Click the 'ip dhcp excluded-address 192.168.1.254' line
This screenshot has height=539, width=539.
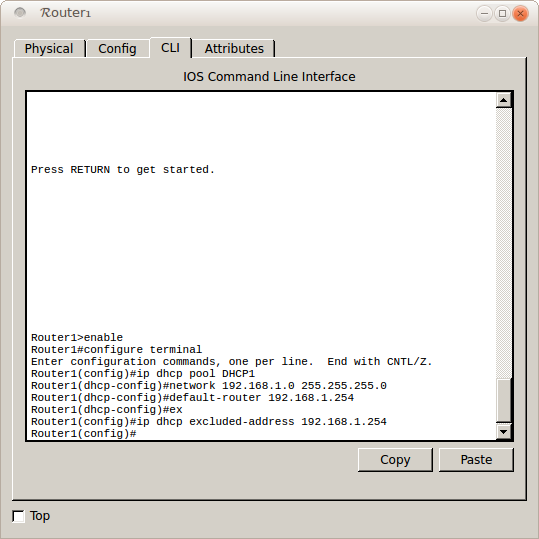point(209,421)
